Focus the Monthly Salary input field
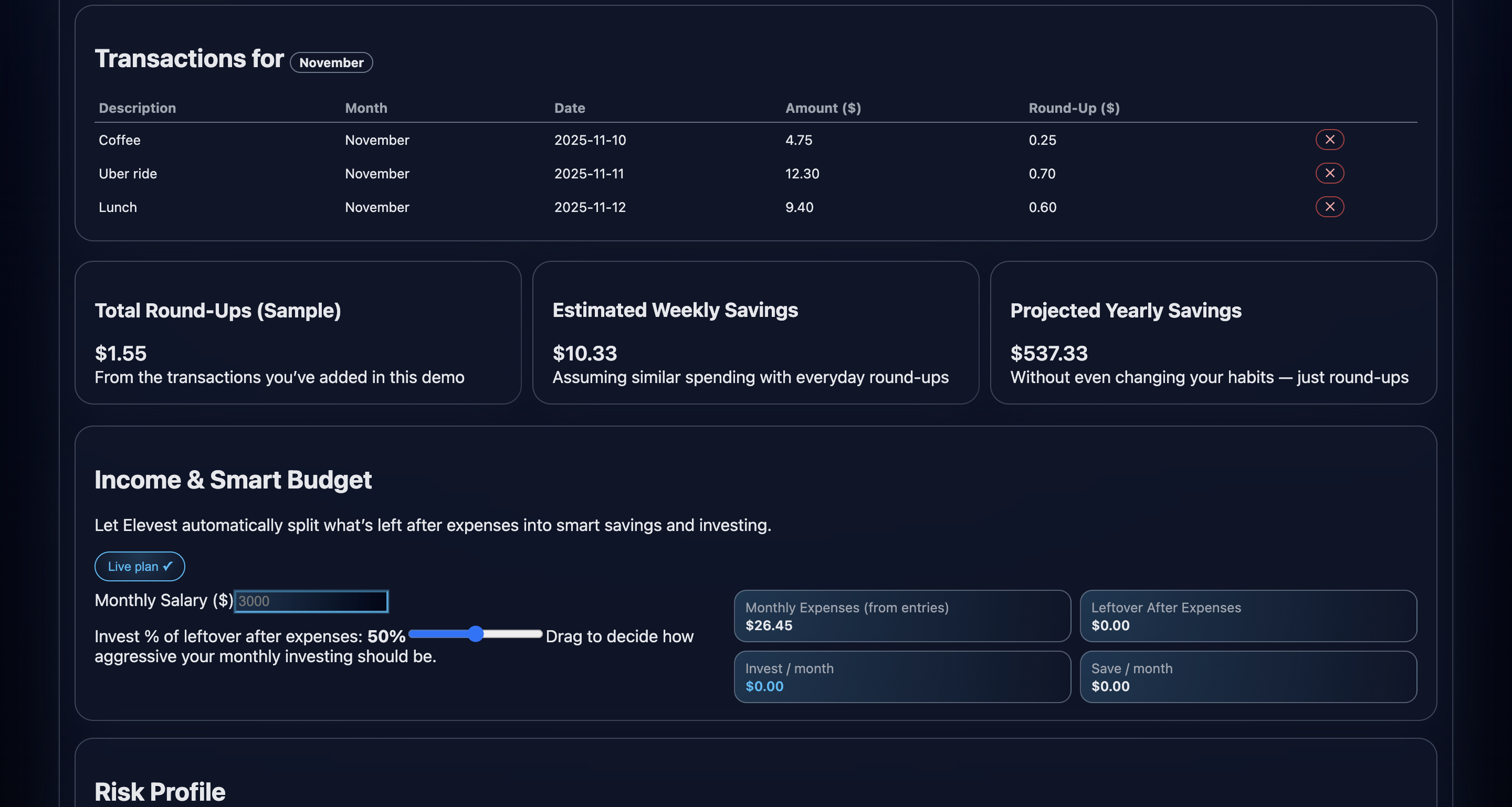This screenshot has width=1512, height=807. (x=311, y=601)
